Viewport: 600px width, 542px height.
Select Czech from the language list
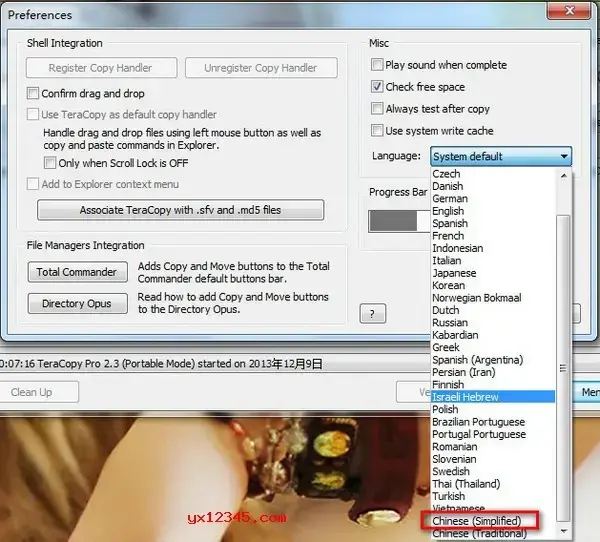[493, 174]
